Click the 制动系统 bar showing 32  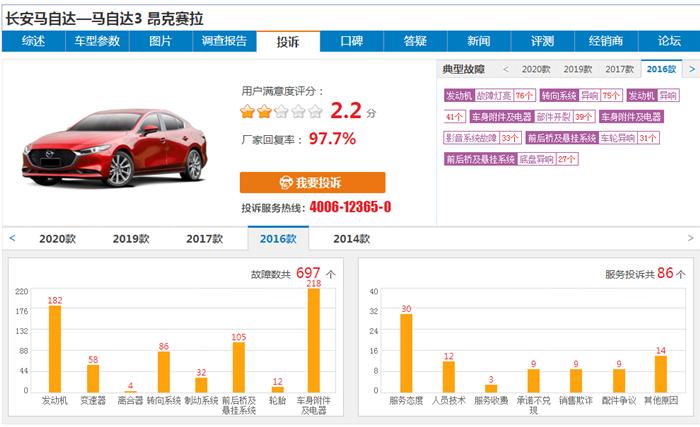click(x=201, y=385)
